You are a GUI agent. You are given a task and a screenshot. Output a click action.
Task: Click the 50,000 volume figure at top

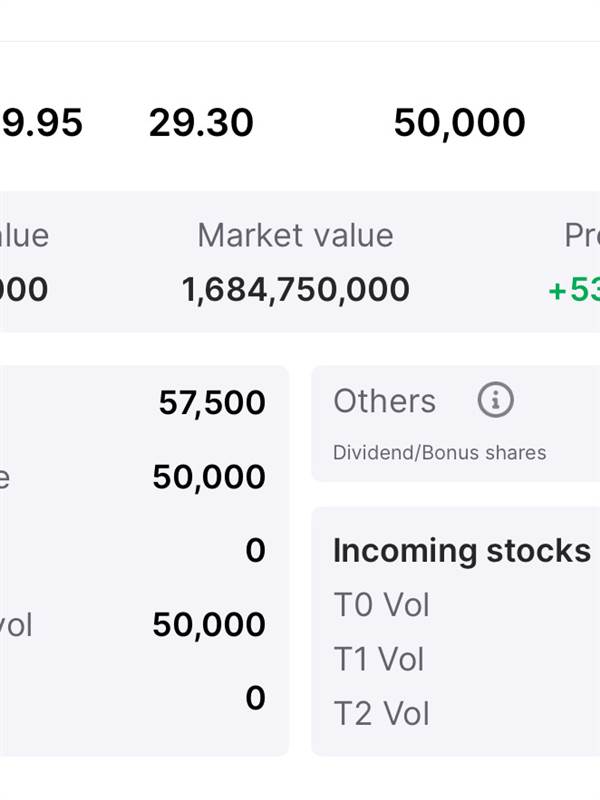(459, 123)
